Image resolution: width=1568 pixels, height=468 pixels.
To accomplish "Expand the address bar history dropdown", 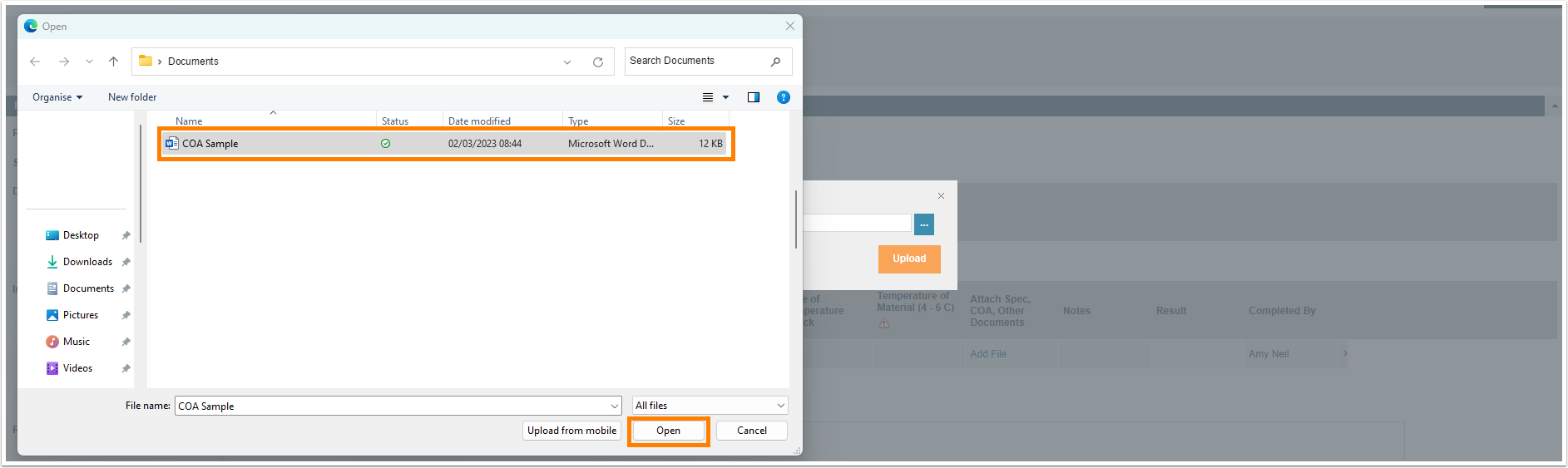I will (567, 62).
